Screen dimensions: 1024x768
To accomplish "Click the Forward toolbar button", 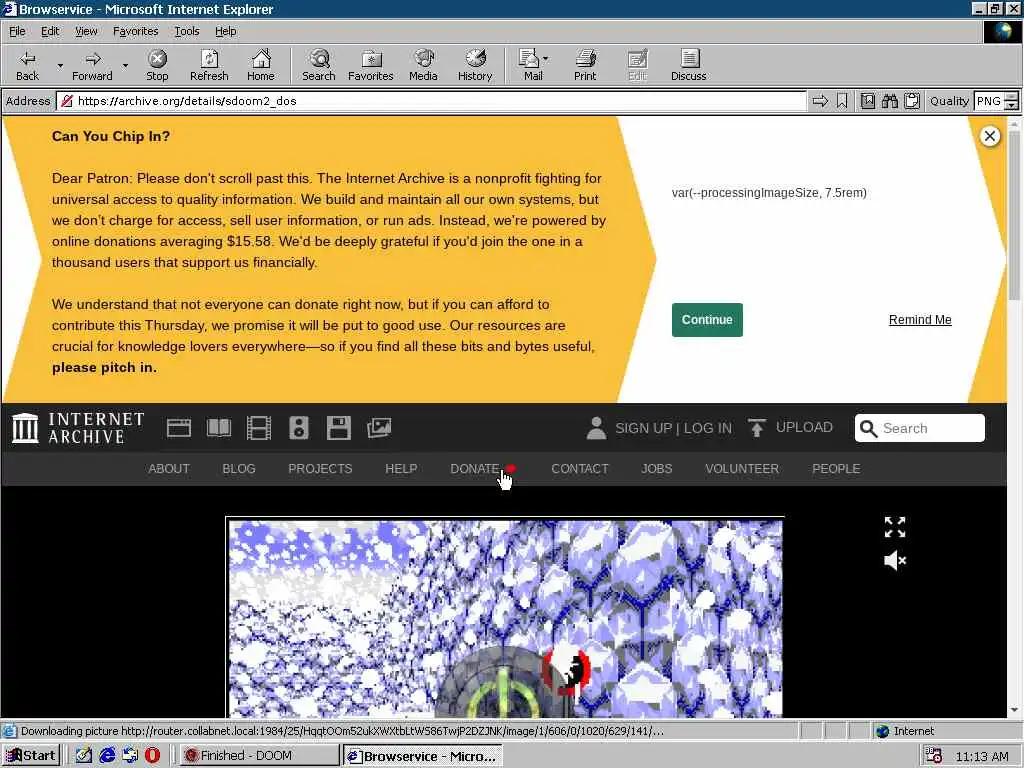I will 92,65.
